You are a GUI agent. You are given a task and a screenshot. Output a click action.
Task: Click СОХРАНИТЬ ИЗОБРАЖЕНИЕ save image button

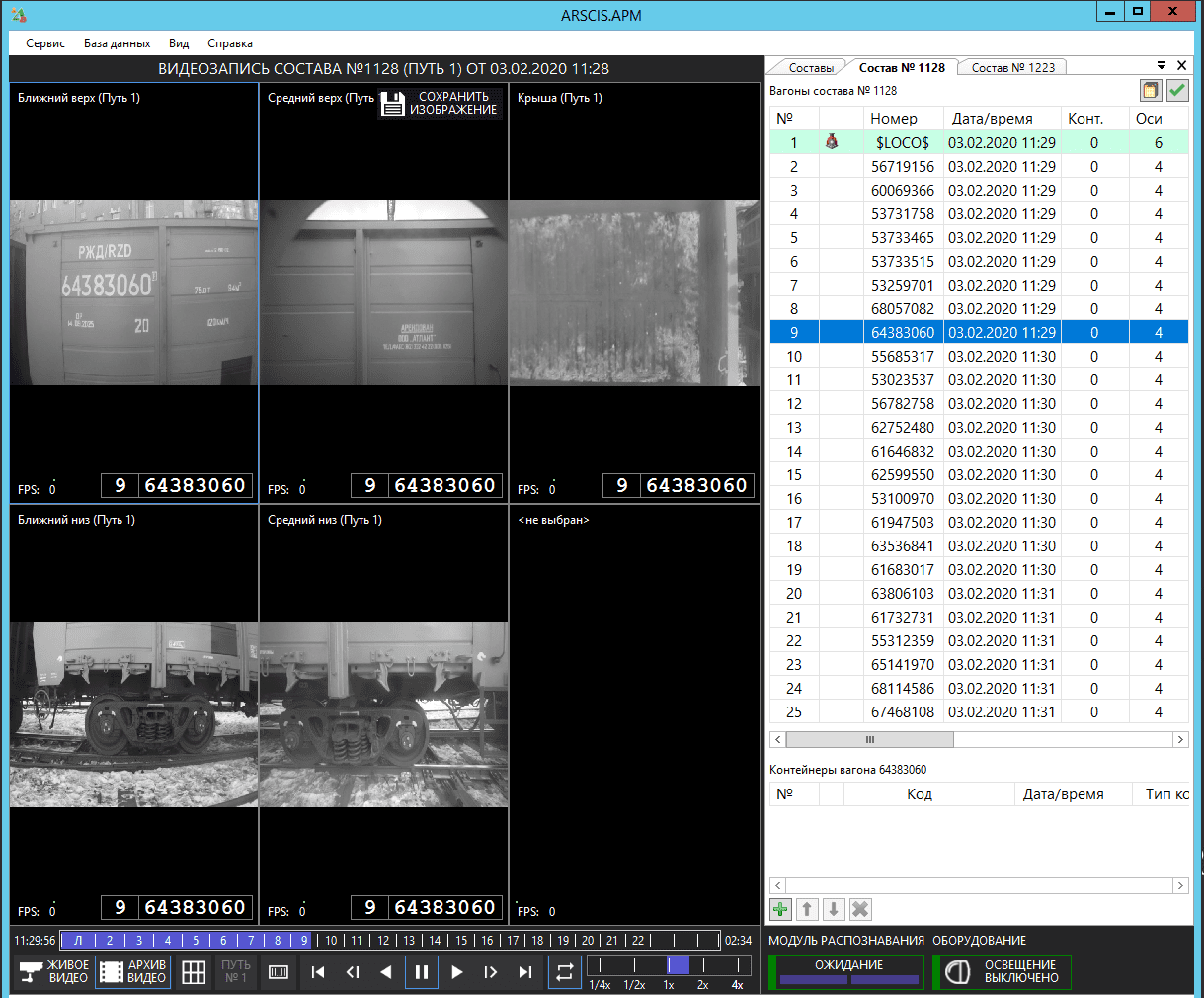tap(441, 104)
